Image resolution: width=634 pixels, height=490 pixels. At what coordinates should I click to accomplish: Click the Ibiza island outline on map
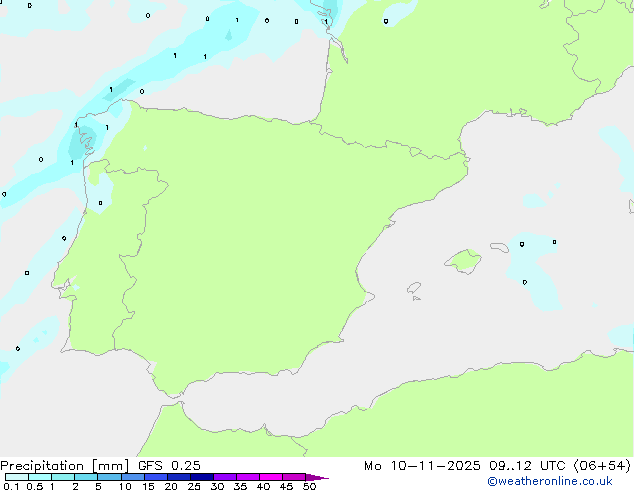[414, 288]
